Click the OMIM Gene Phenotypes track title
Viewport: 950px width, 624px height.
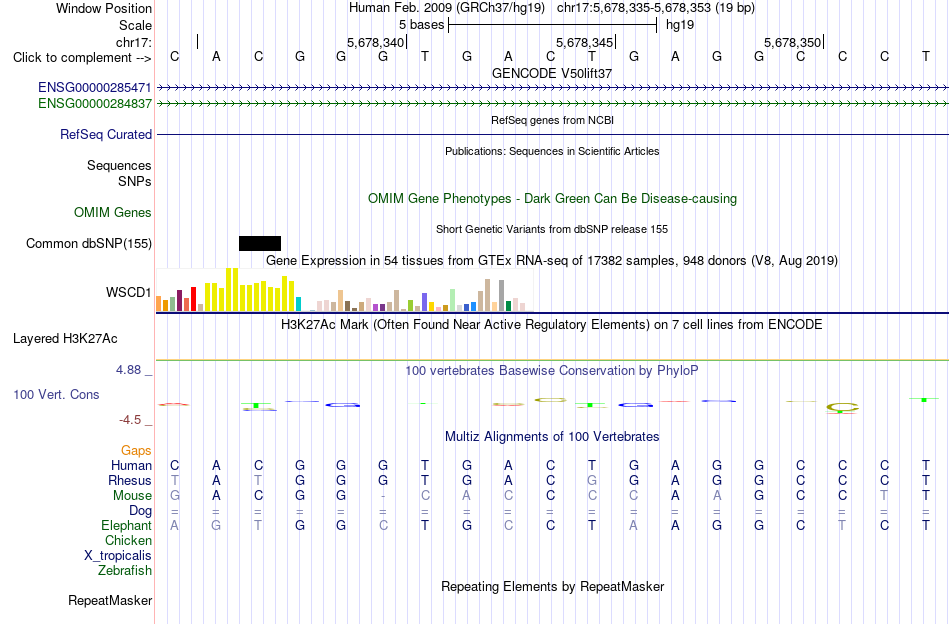[x=552, y=199]
